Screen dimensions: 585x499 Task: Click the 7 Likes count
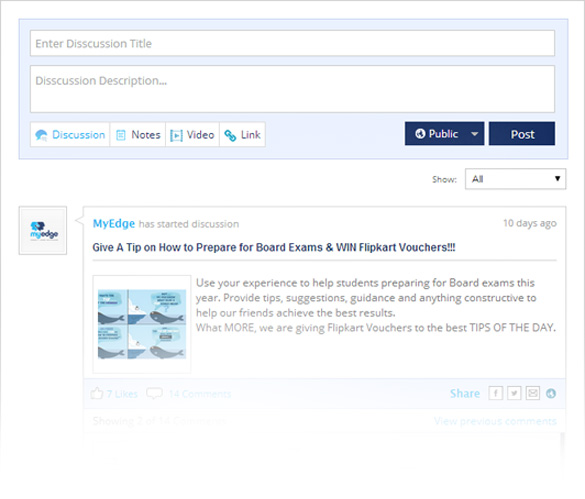point(122,394)
